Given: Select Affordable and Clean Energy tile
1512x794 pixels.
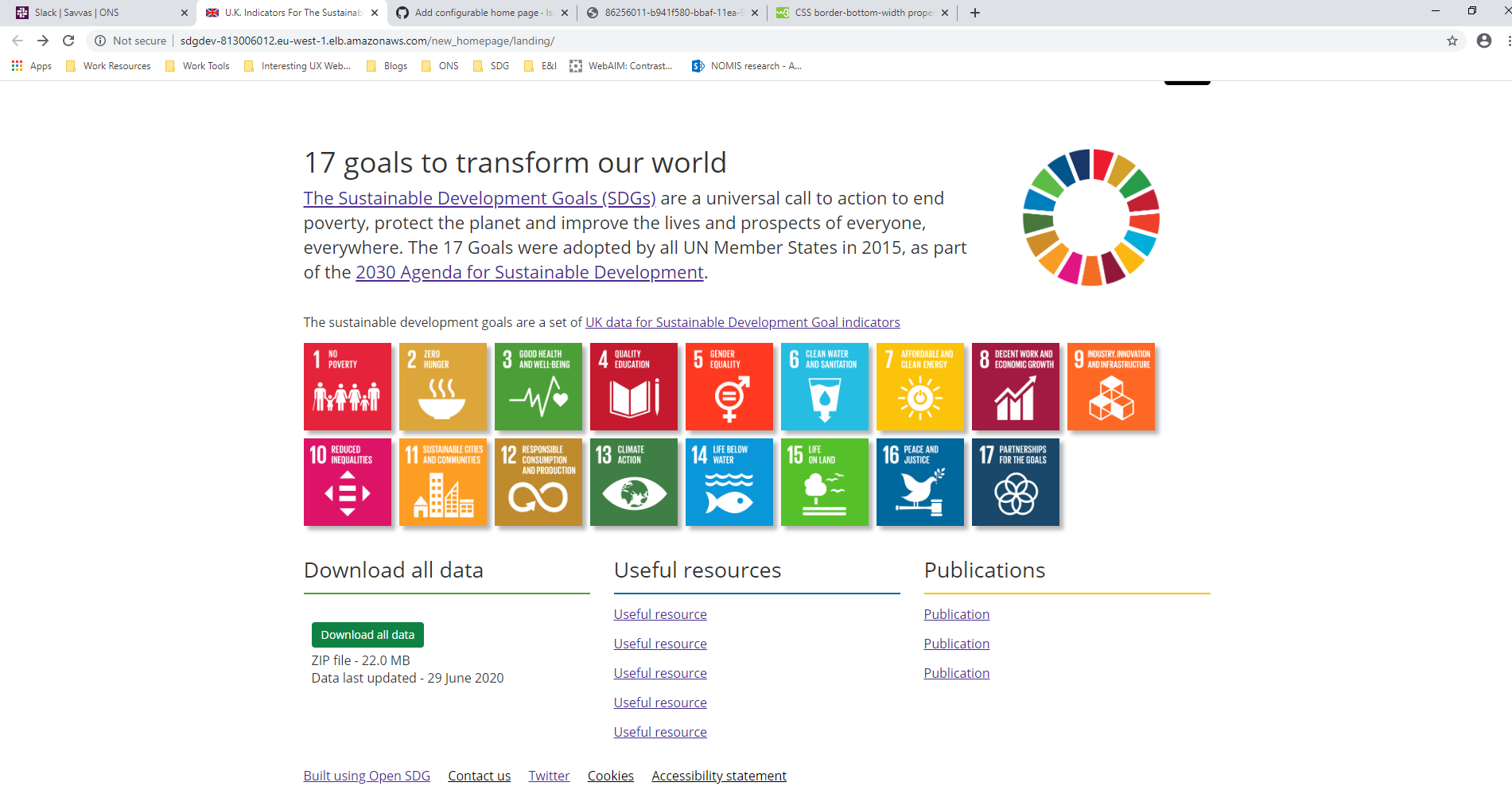Looking at the screenshot, I should click(x=920, y=387).
